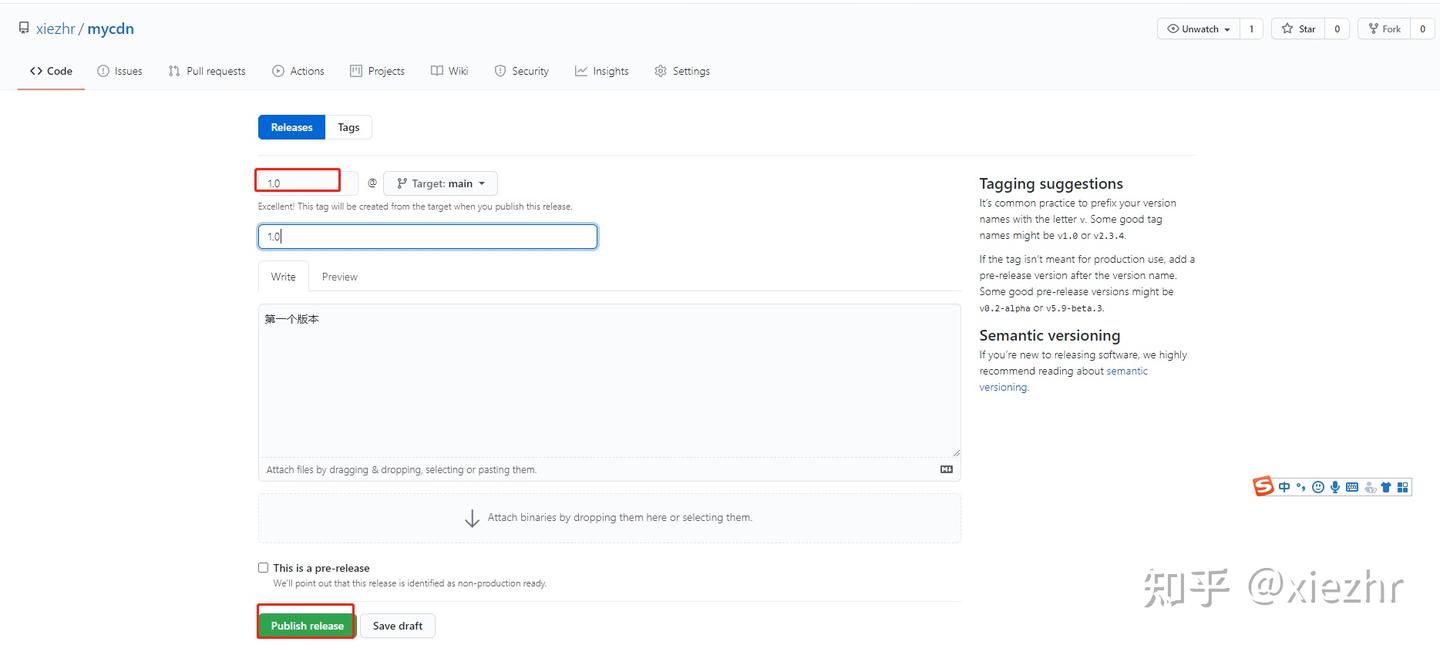Viewport: 1440px width, 645px height.
Task: Open the Actions workflow icon in repo nav
Action: tap(278, 71)
